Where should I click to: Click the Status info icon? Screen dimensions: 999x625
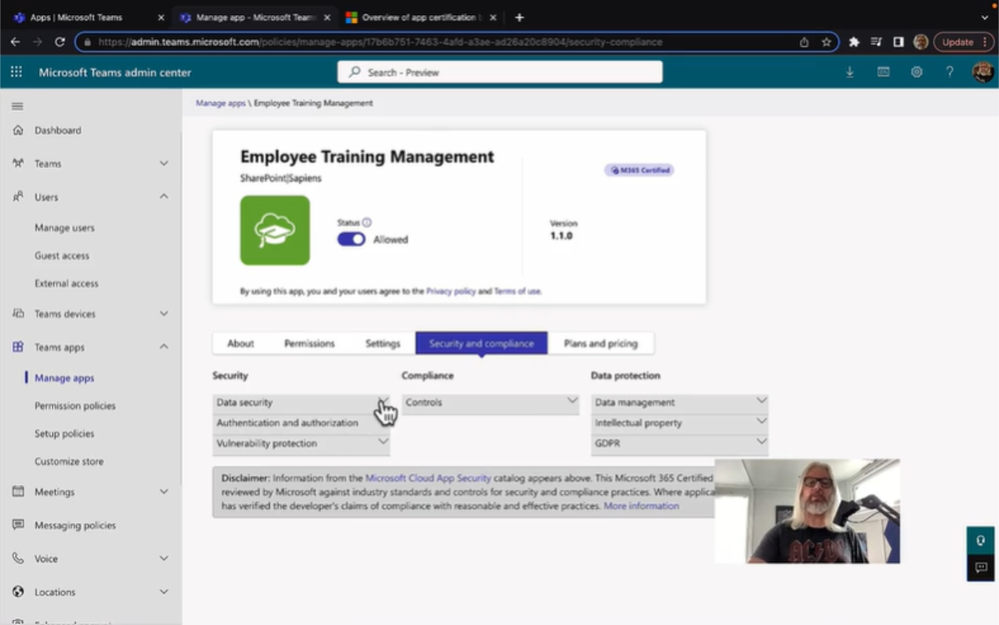pyautogui.click(x=367, y=222)
